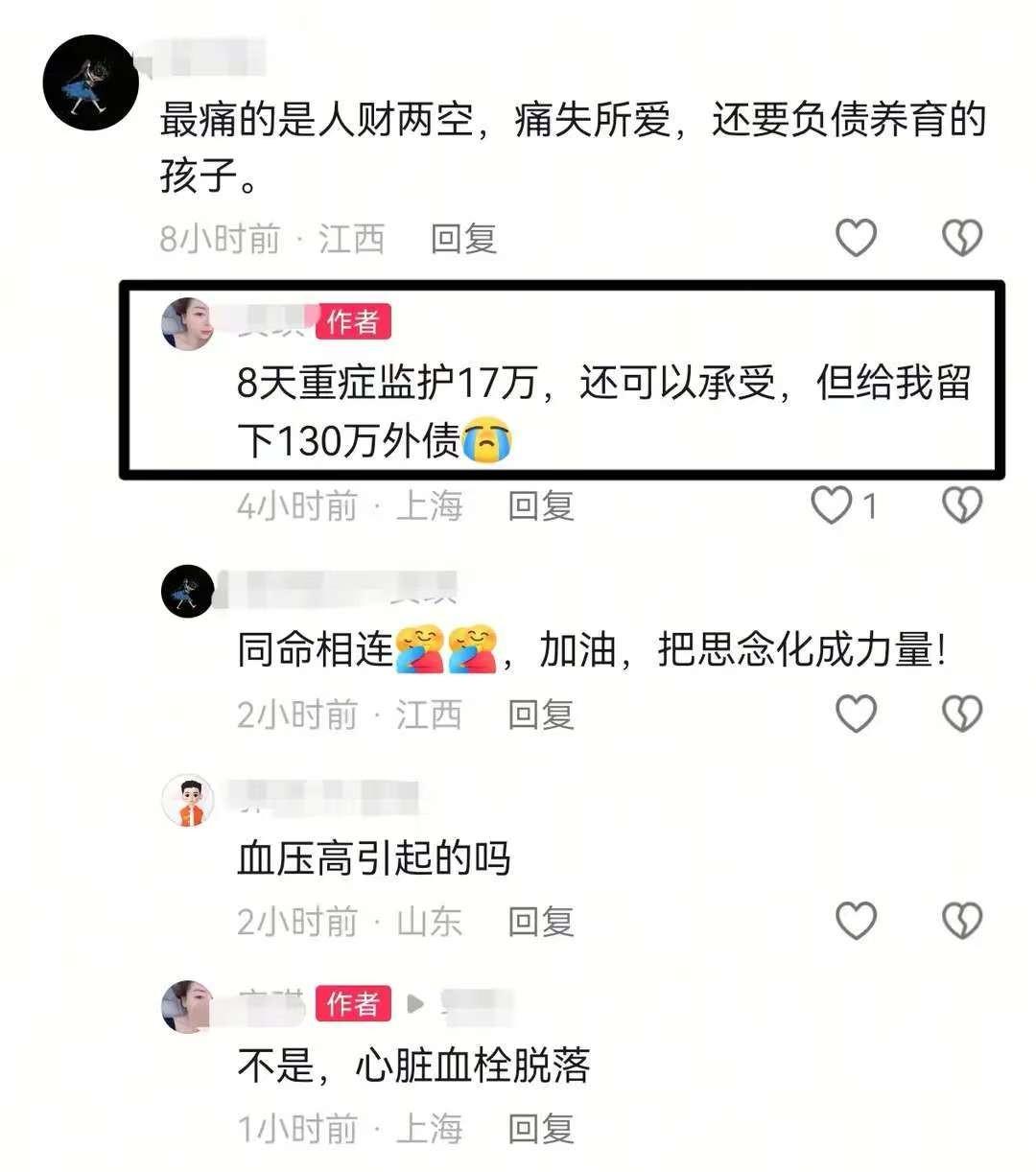Tap the reply-to arrow next to 作者
This screenshot has height=1172, width=1036.
[x=415, y=1004]
